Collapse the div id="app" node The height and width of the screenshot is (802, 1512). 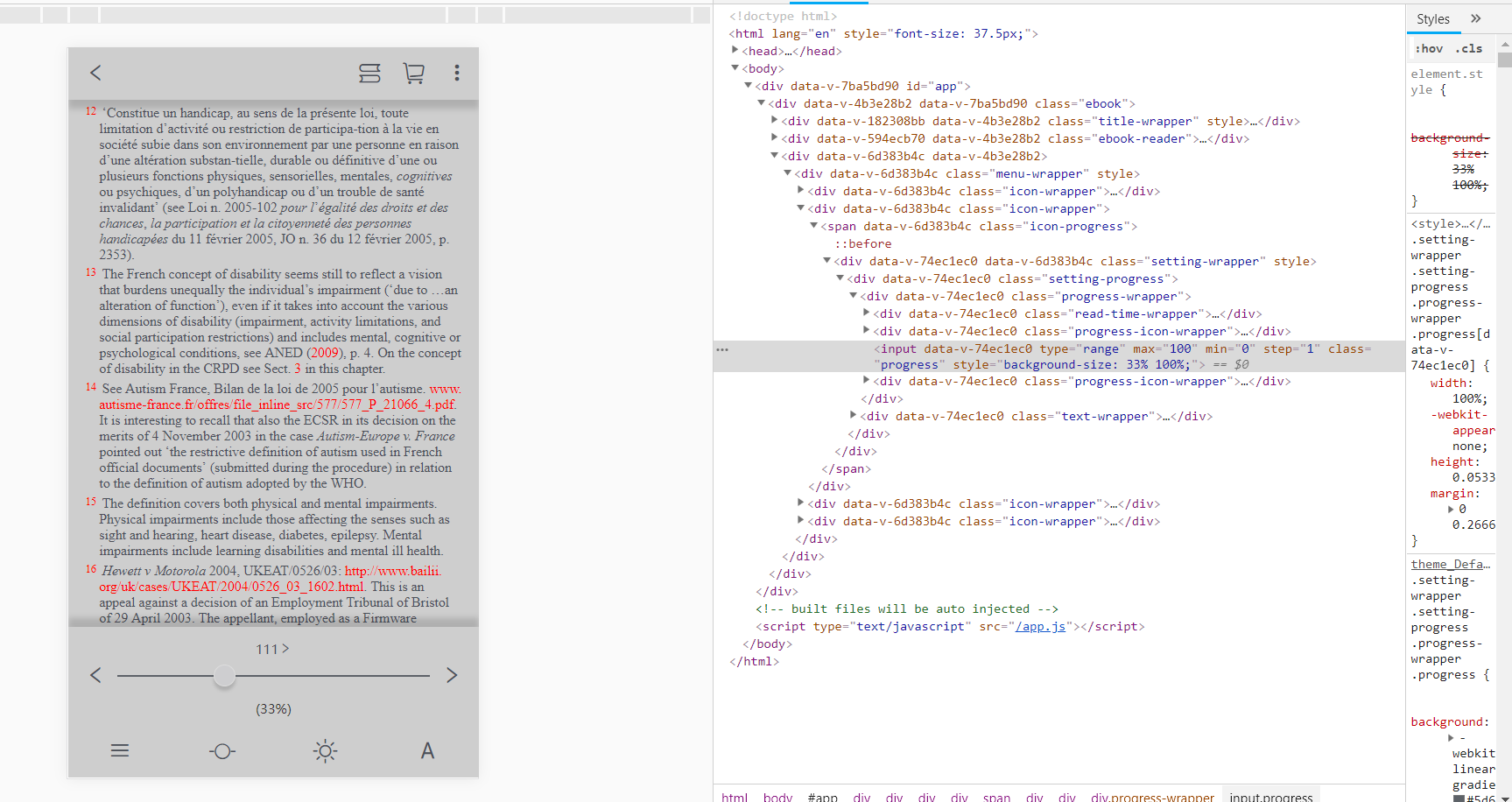click(x=749, y=86)
